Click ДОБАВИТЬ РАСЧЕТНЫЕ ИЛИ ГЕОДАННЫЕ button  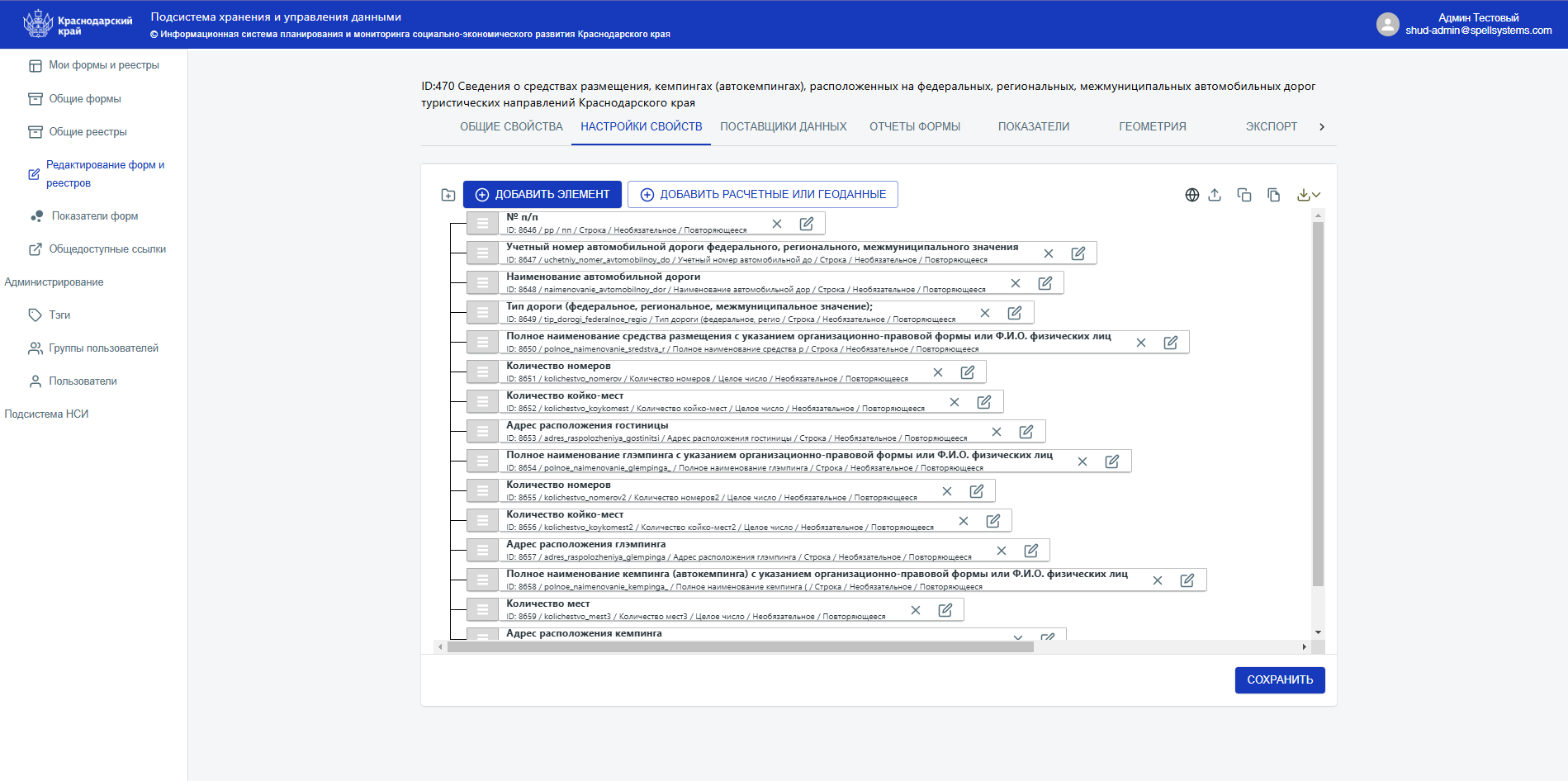pyautogui.click(x=762, y=194)
